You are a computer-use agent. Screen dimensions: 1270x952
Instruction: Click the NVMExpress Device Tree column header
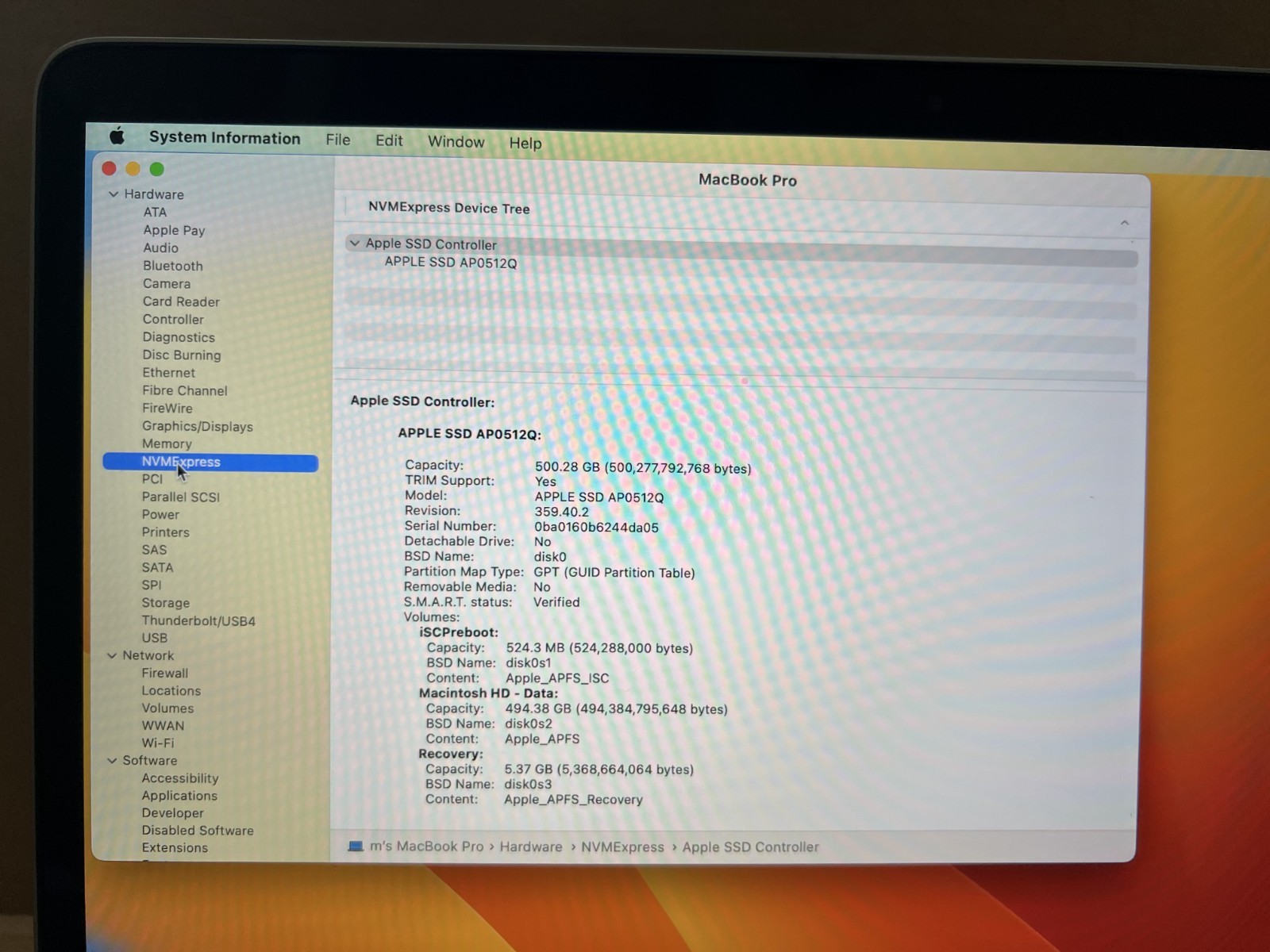[x=448, y=208]
